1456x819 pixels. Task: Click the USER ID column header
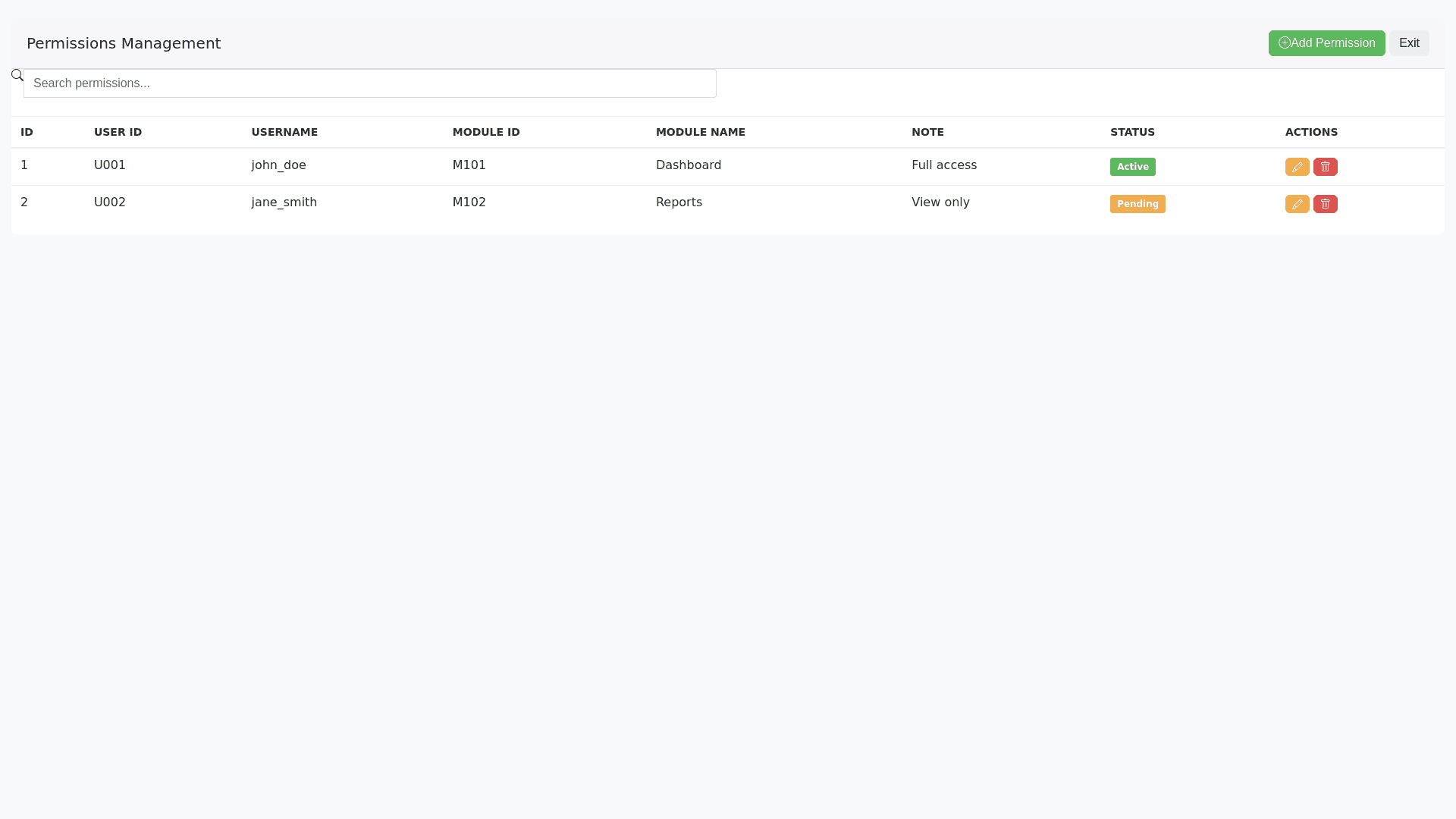(x=118, y=132)
